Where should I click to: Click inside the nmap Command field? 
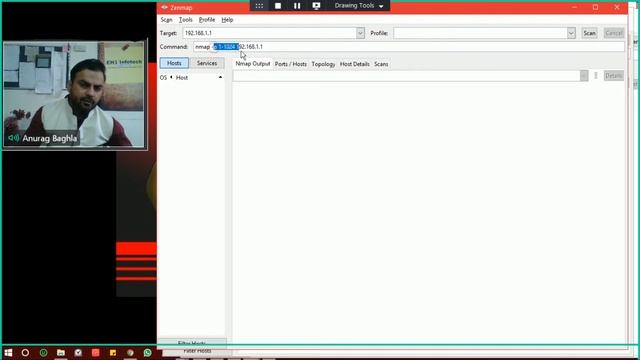coord(409,47)
